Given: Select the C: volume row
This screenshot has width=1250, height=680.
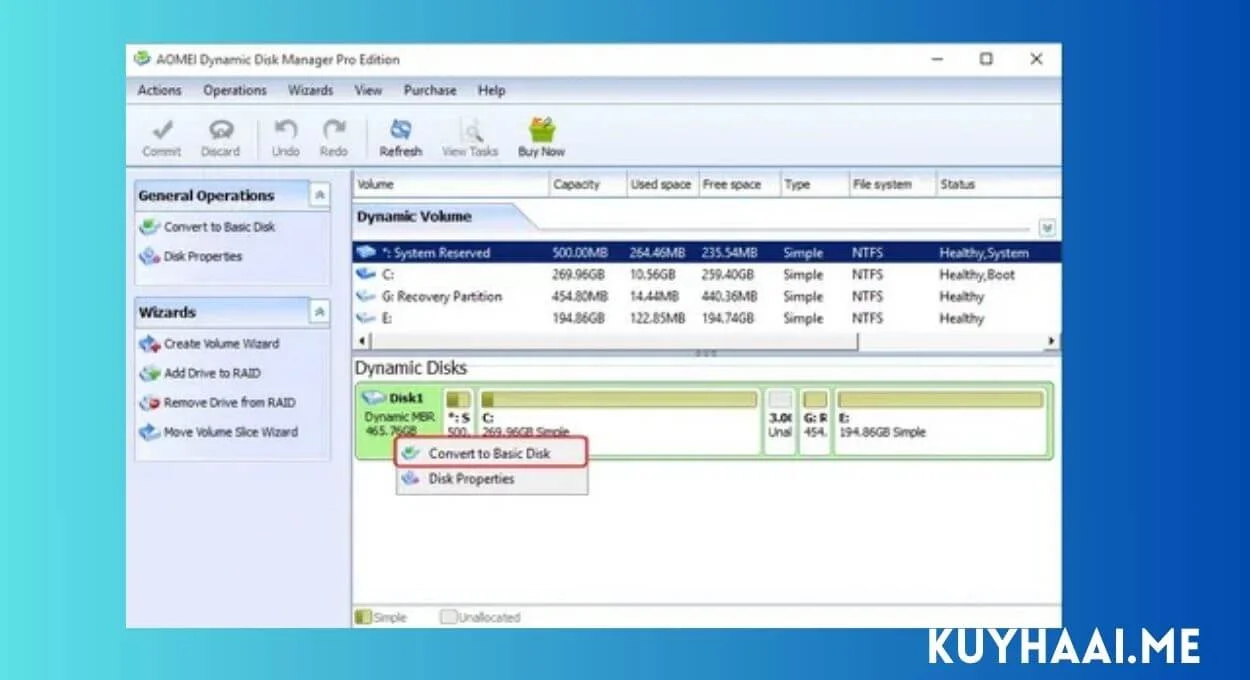Looking at the screenshot, I should tap(706, 275).
